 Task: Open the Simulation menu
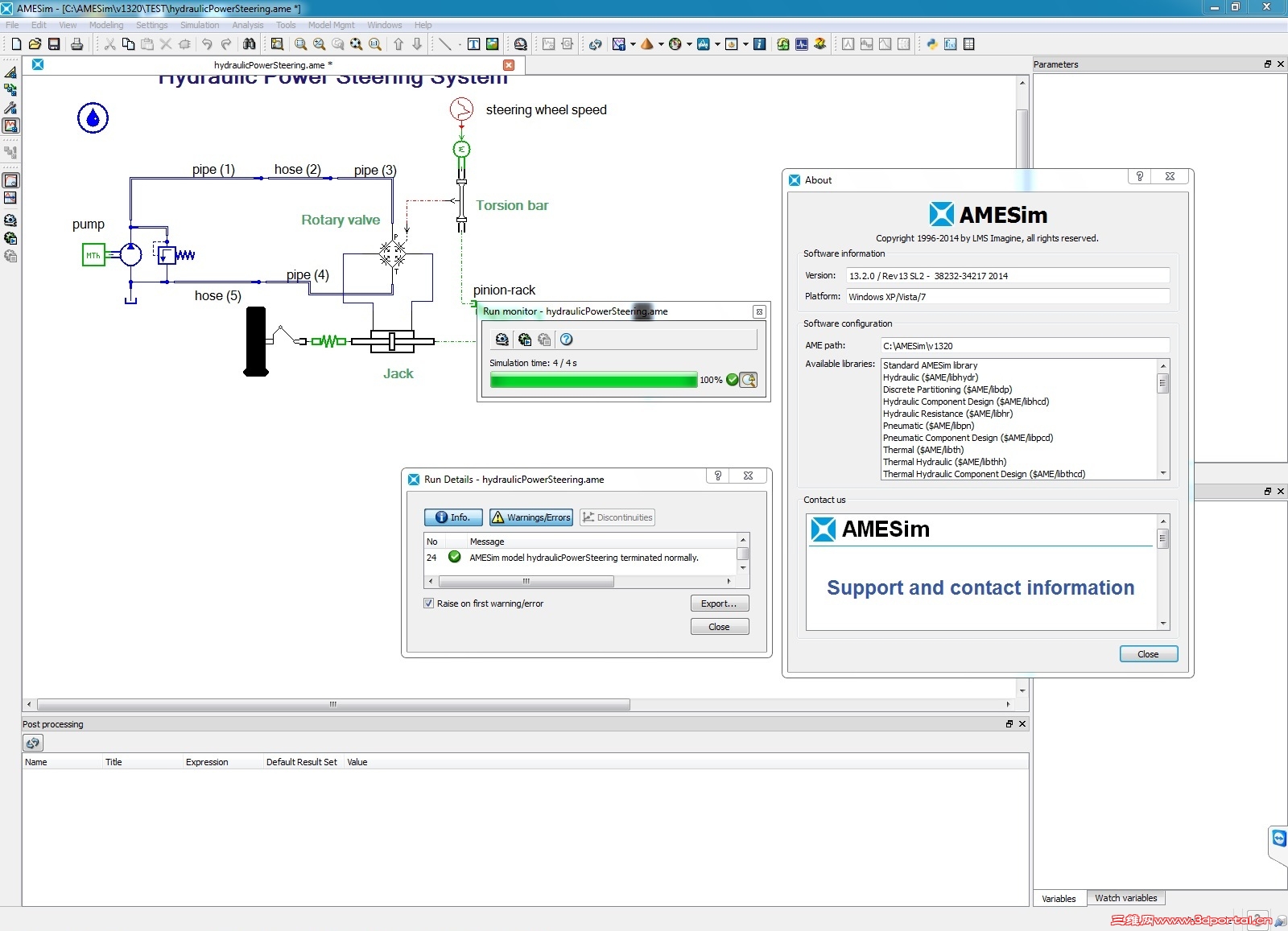[200, 25]
